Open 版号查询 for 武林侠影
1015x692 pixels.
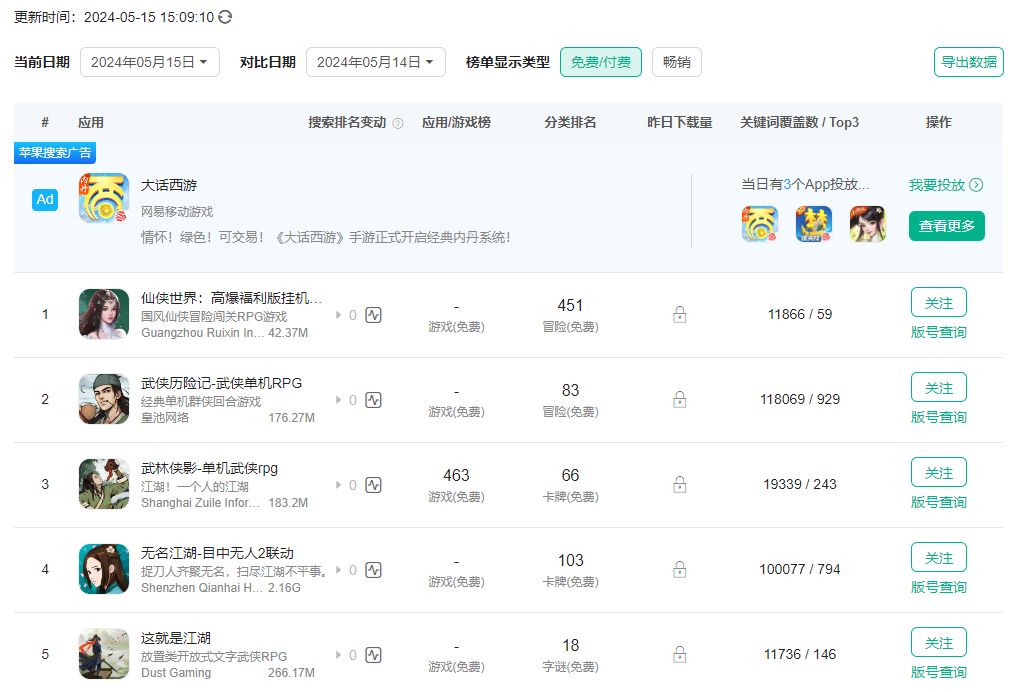point(939,502)
